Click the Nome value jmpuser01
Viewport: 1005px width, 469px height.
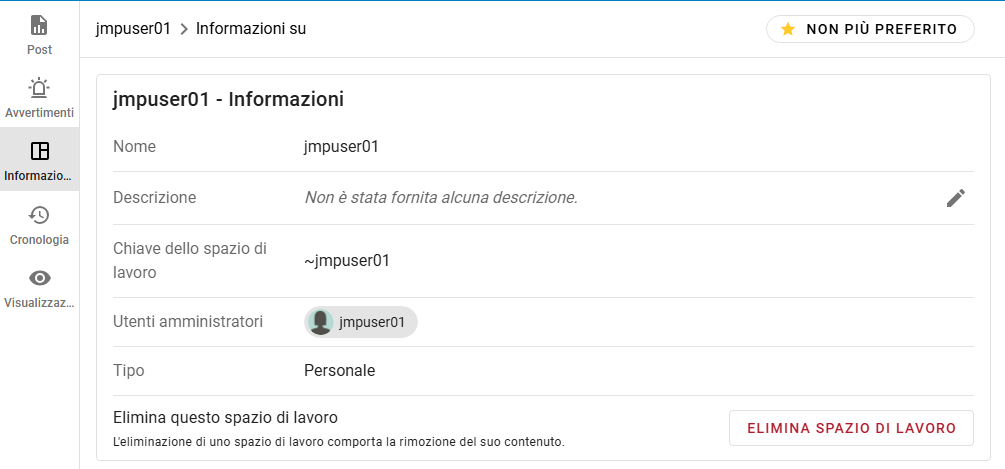341,146
